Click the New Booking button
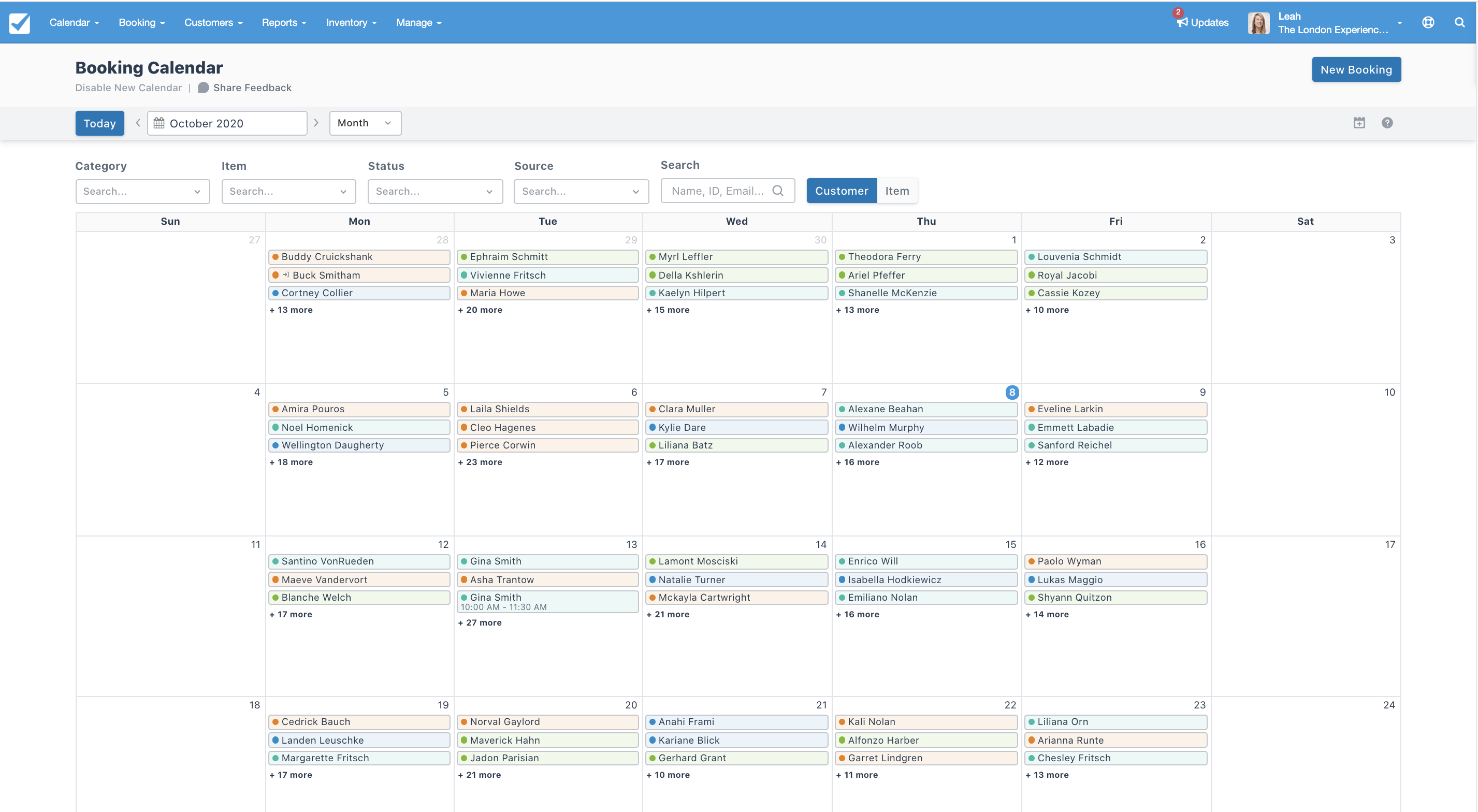 pyautogui.click(x=1356, y=69)
